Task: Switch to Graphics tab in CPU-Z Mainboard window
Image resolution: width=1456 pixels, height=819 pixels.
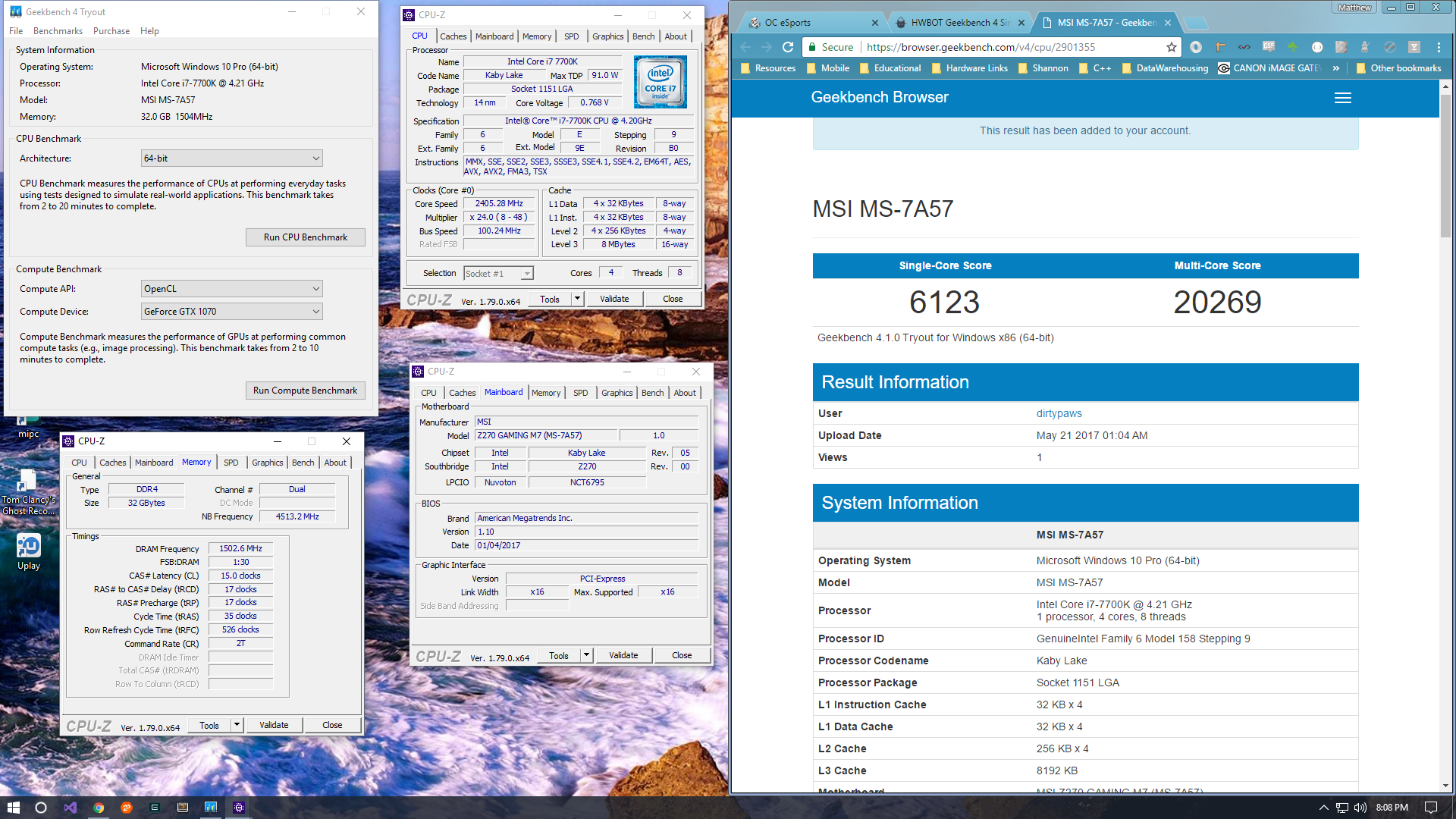Action: pos(617,393)
